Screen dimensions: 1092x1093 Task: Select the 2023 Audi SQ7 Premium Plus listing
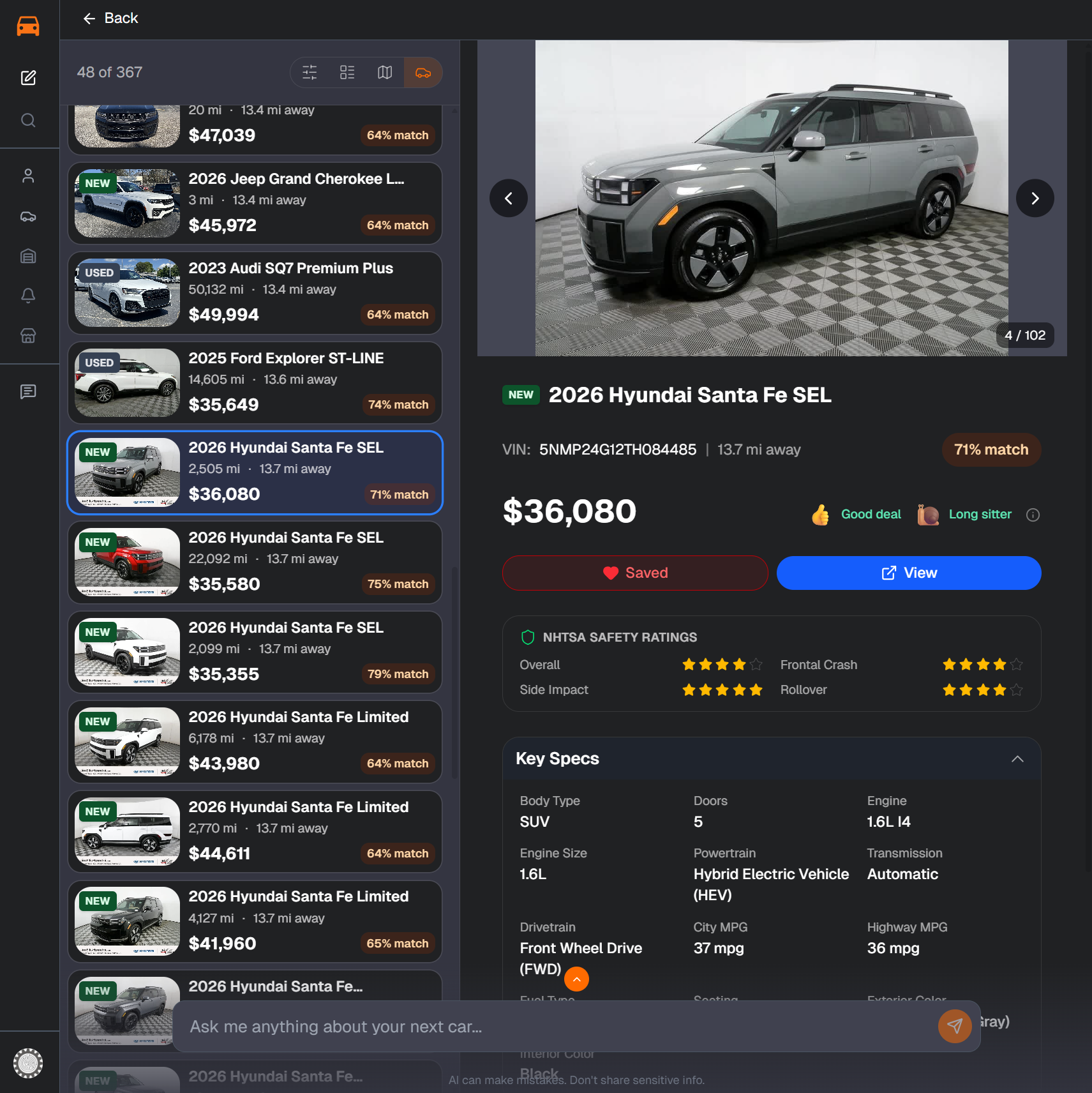(255, 293)
